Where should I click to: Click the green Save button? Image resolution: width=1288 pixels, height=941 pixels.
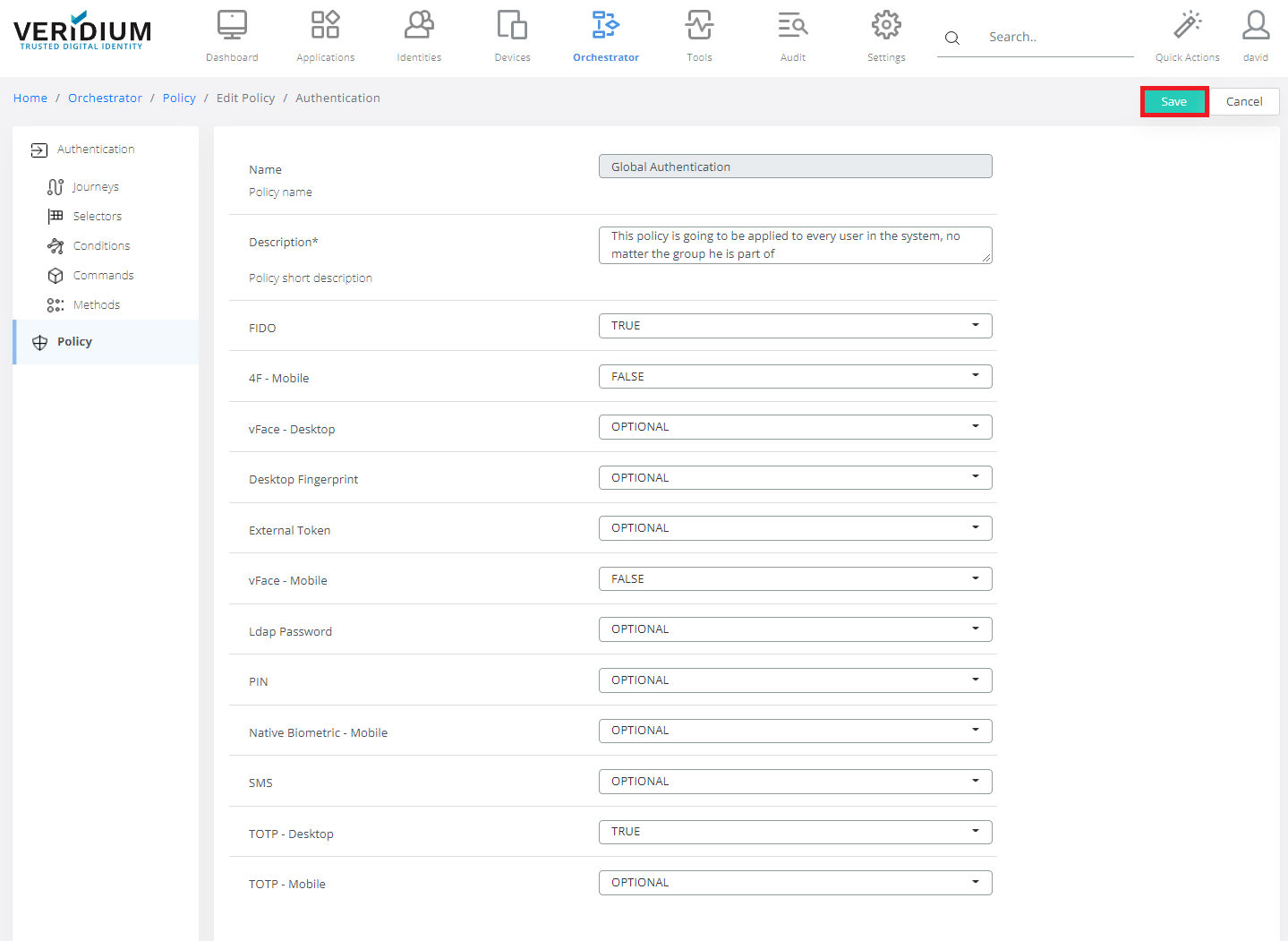click(x=1173, y=102)
